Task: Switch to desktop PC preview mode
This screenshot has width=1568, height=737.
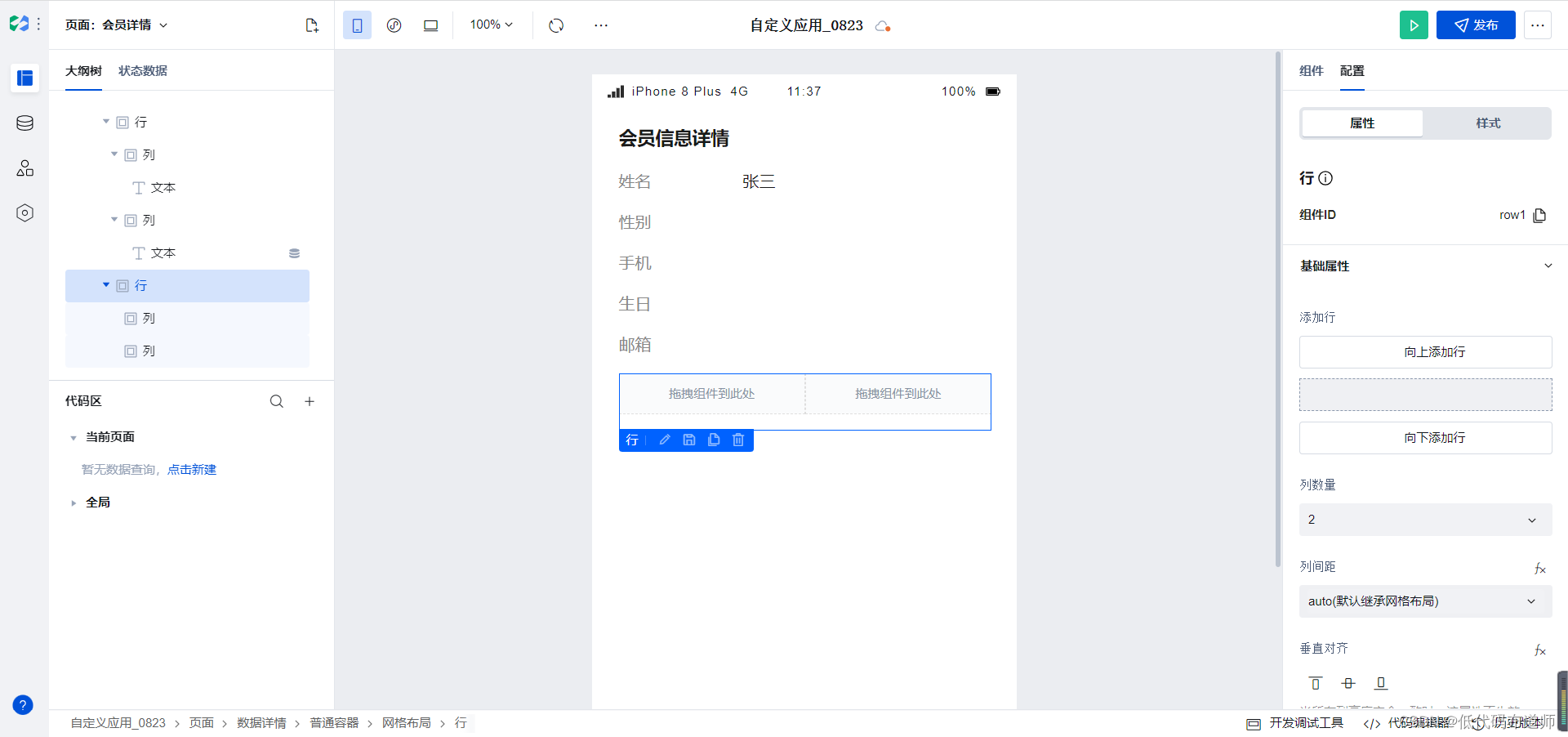Action: click(430, 25)
